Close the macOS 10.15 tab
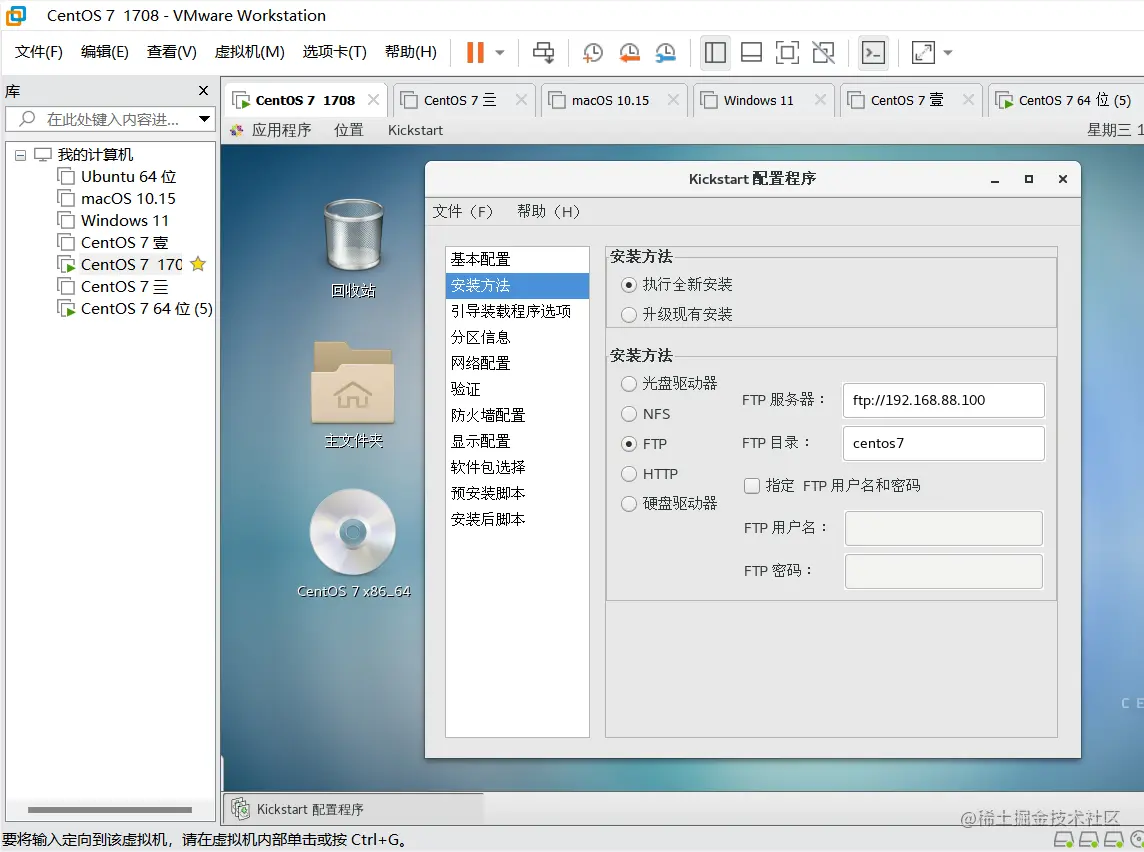 click(x=673, y=100)
